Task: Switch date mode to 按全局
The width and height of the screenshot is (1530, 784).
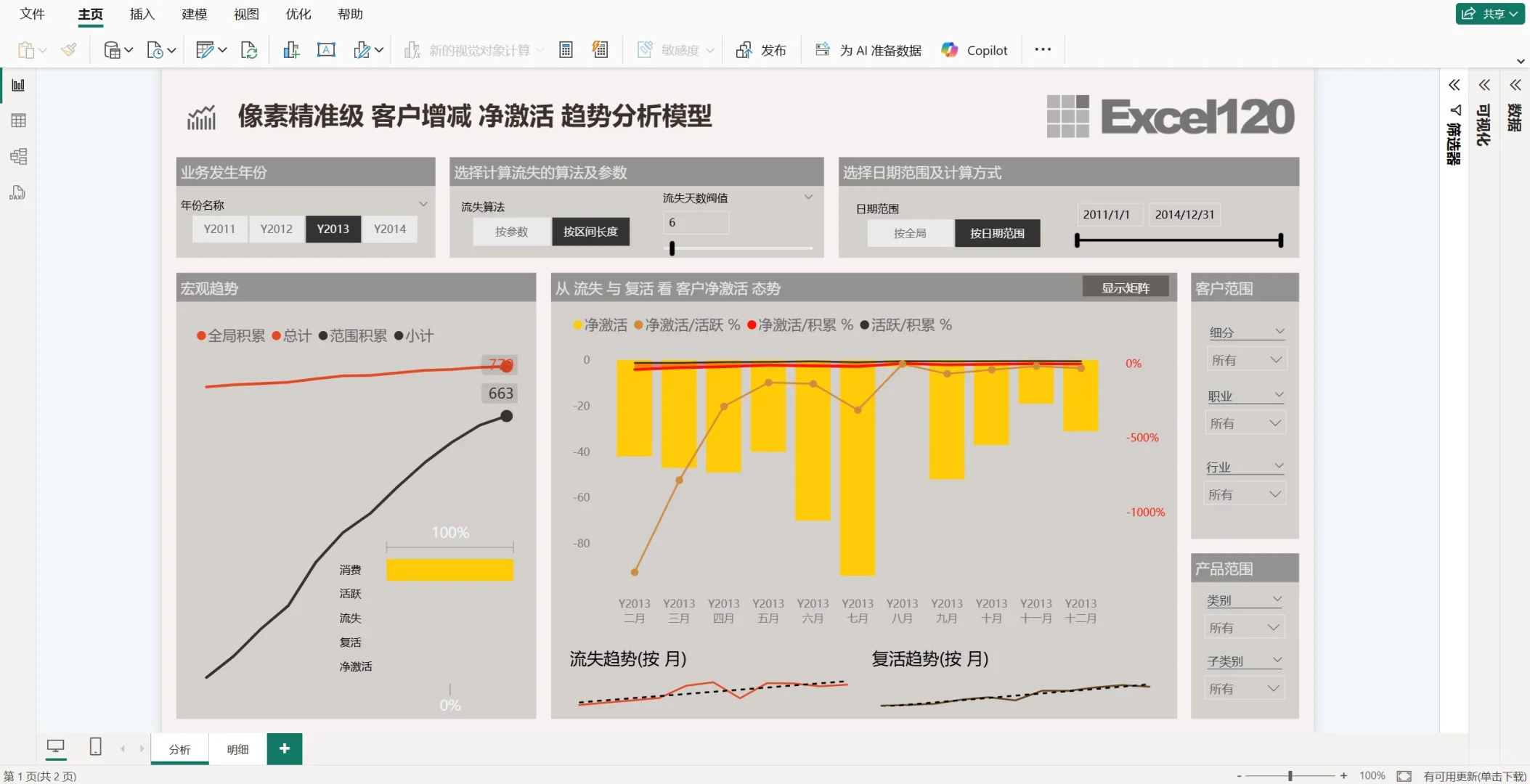Action: click(910, 232)
